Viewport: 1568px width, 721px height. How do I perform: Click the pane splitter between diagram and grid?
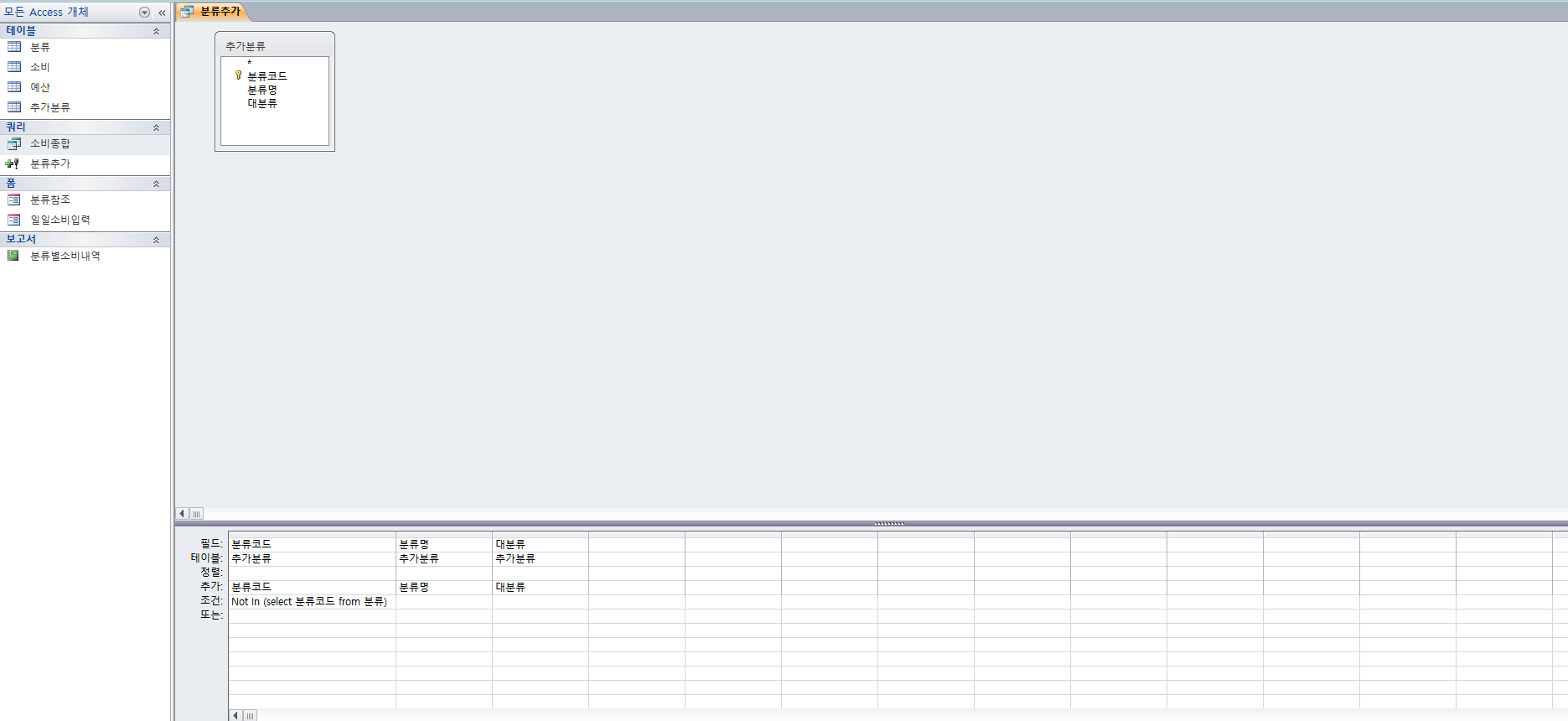(888, 523)
